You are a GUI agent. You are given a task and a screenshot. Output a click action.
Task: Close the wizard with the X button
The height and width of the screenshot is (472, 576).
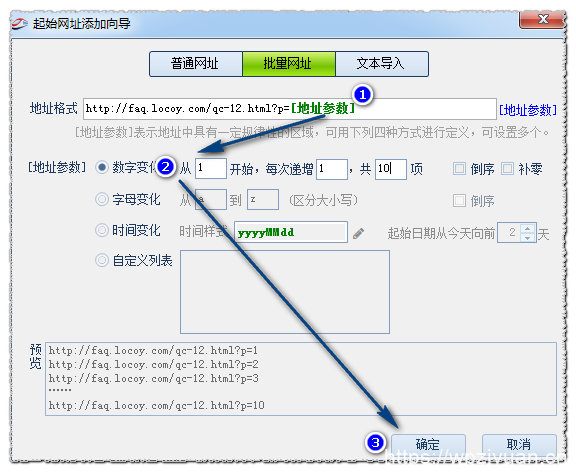pos(542,19)
